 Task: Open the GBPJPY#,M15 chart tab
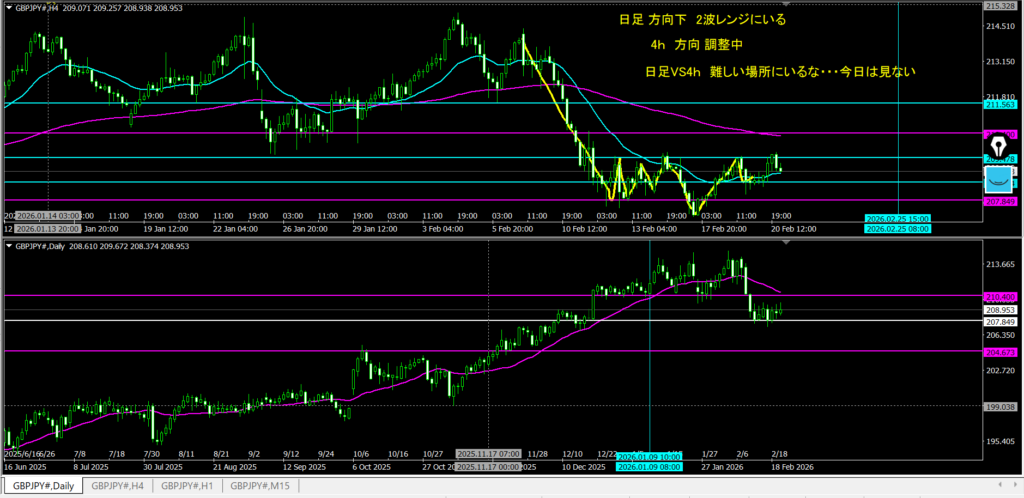(261, 486)
